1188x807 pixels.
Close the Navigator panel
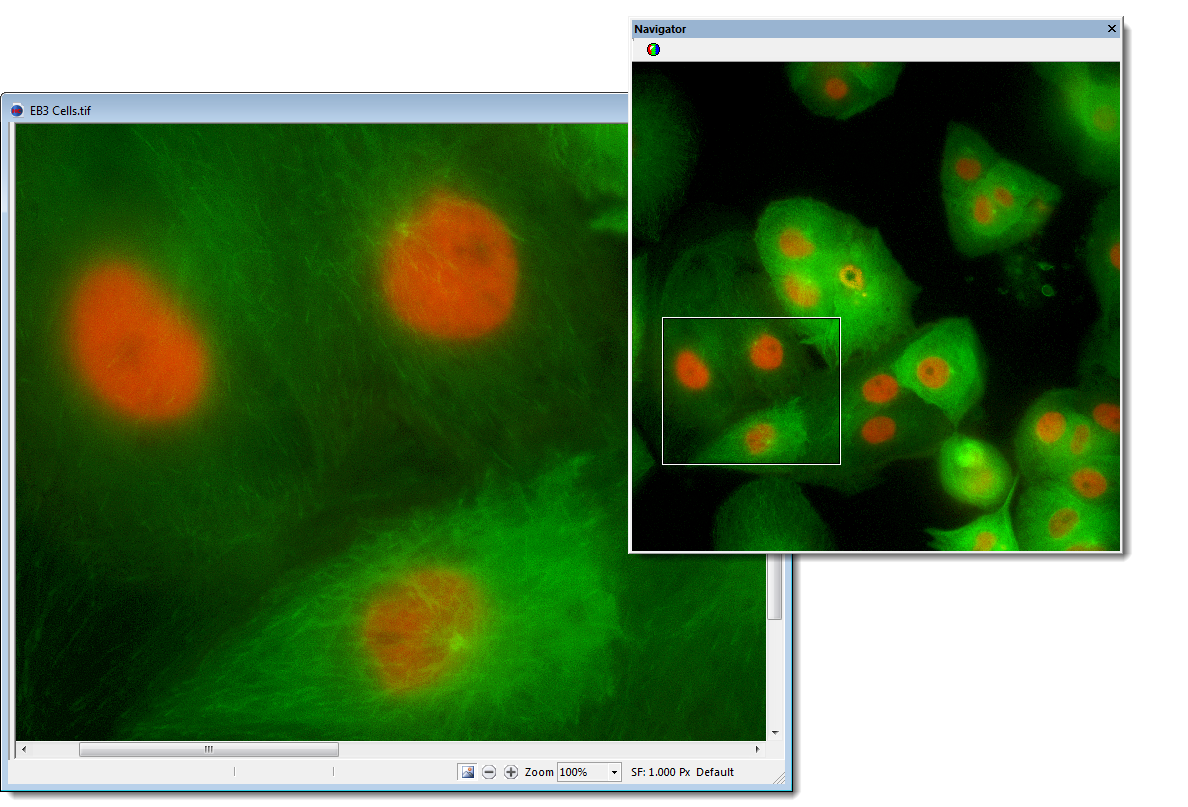1111,29
